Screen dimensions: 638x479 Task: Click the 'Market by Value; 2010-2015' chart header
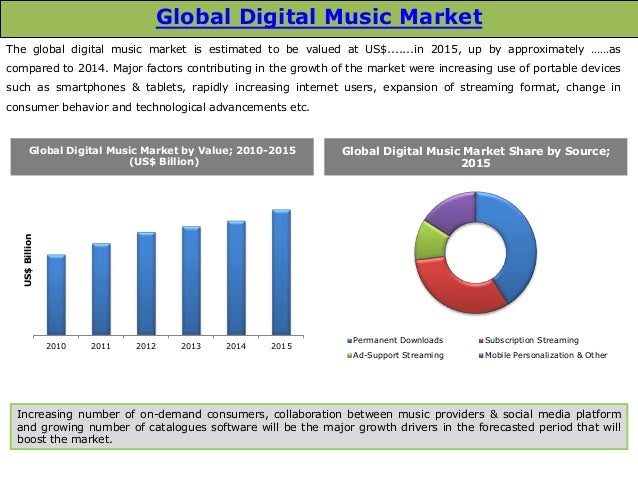tap(162, 157)
